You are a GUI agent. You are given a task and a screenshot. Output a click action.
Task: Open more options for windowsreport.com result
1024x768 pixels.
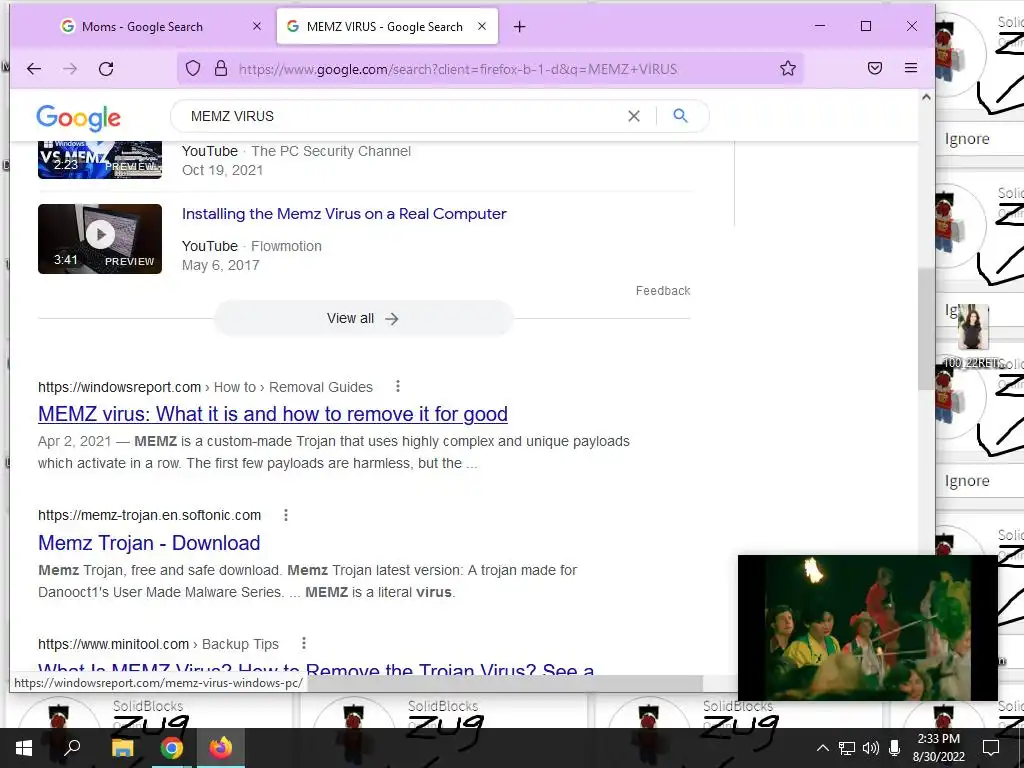[x=398, y=387]
